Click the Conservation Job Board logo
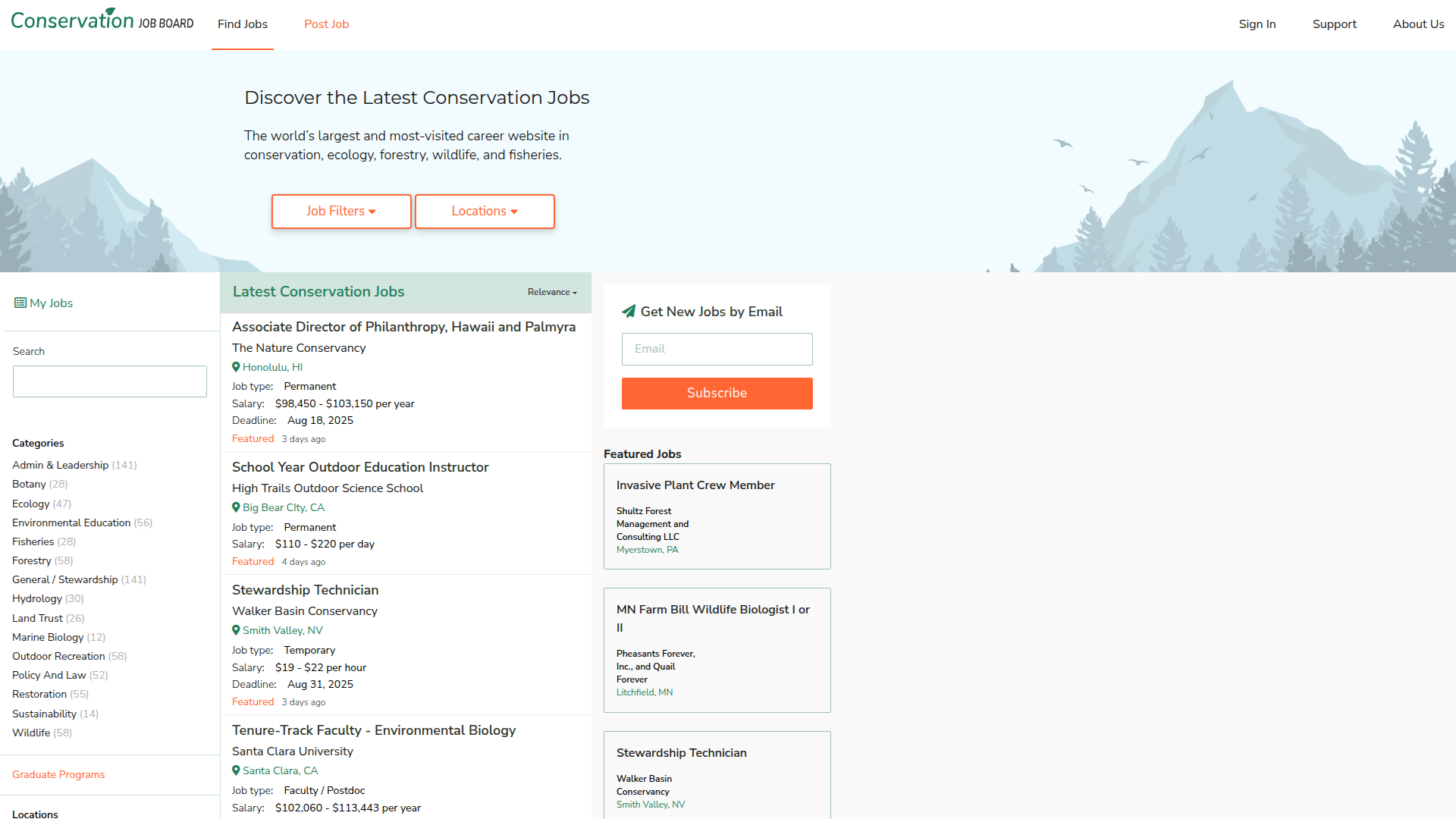Screen dimensions: 1456x819 [x=102, y=20]
